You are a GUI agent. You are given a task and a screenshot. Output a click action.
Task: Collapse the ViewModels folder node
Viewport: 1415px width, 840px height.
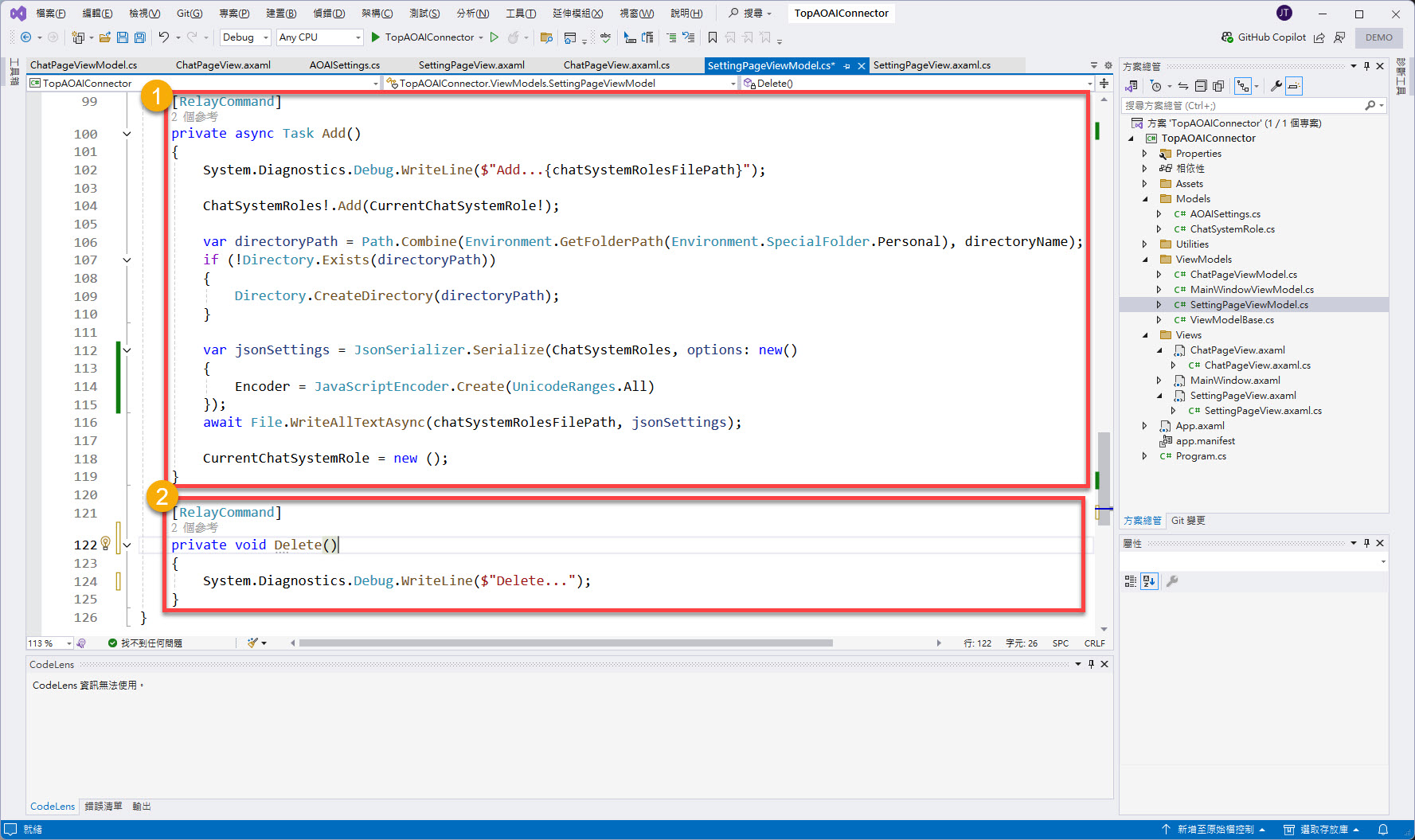click(x=1146, y=260)
